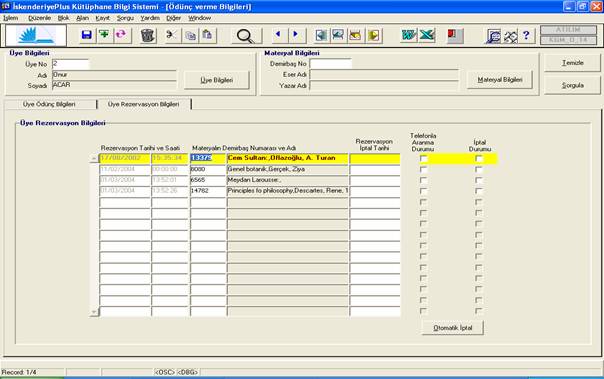Check Telefonla Arama box for Principles to philosophy row

tap(423, 191)
